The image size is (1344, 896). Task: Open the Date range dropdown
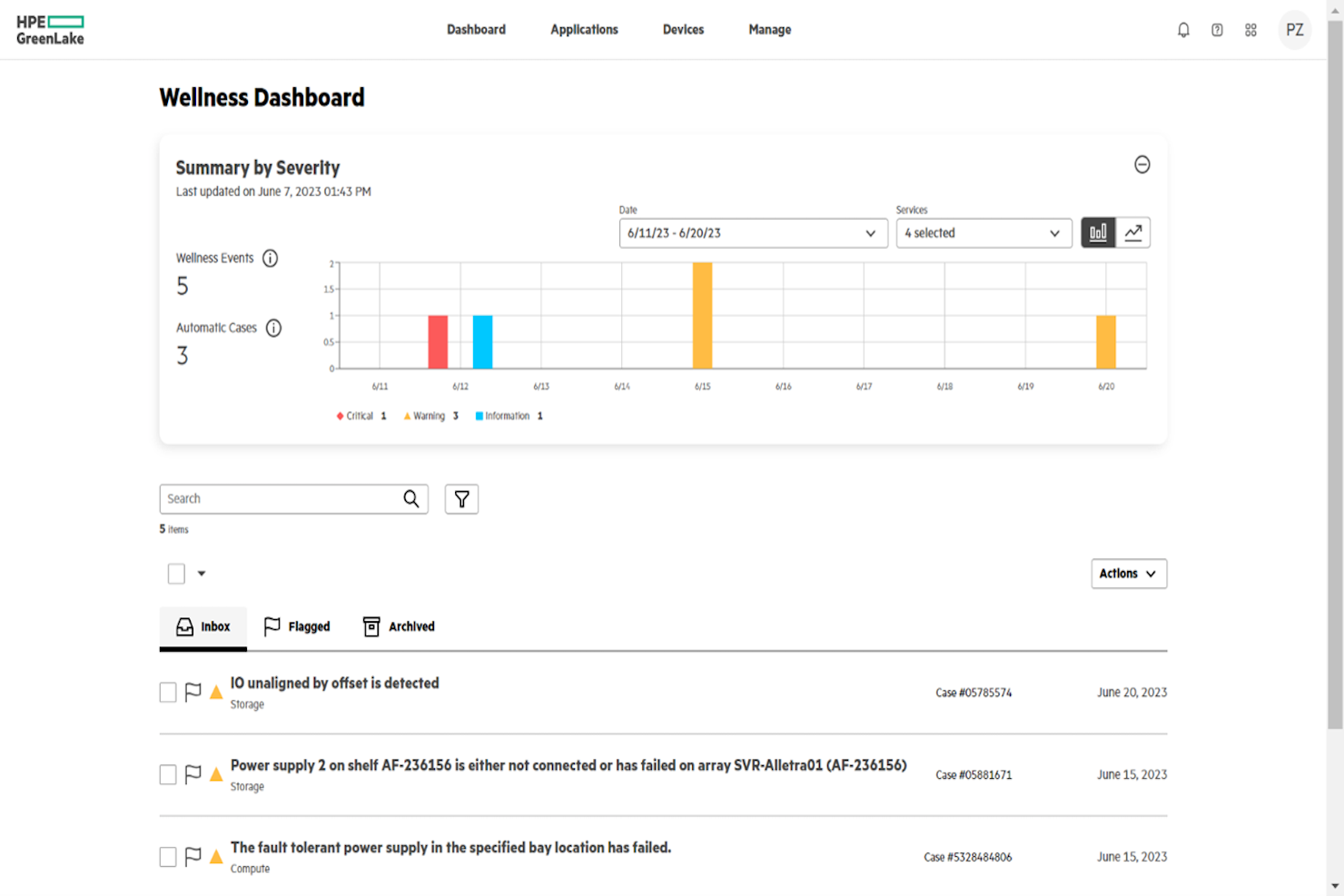pos(752,233)
